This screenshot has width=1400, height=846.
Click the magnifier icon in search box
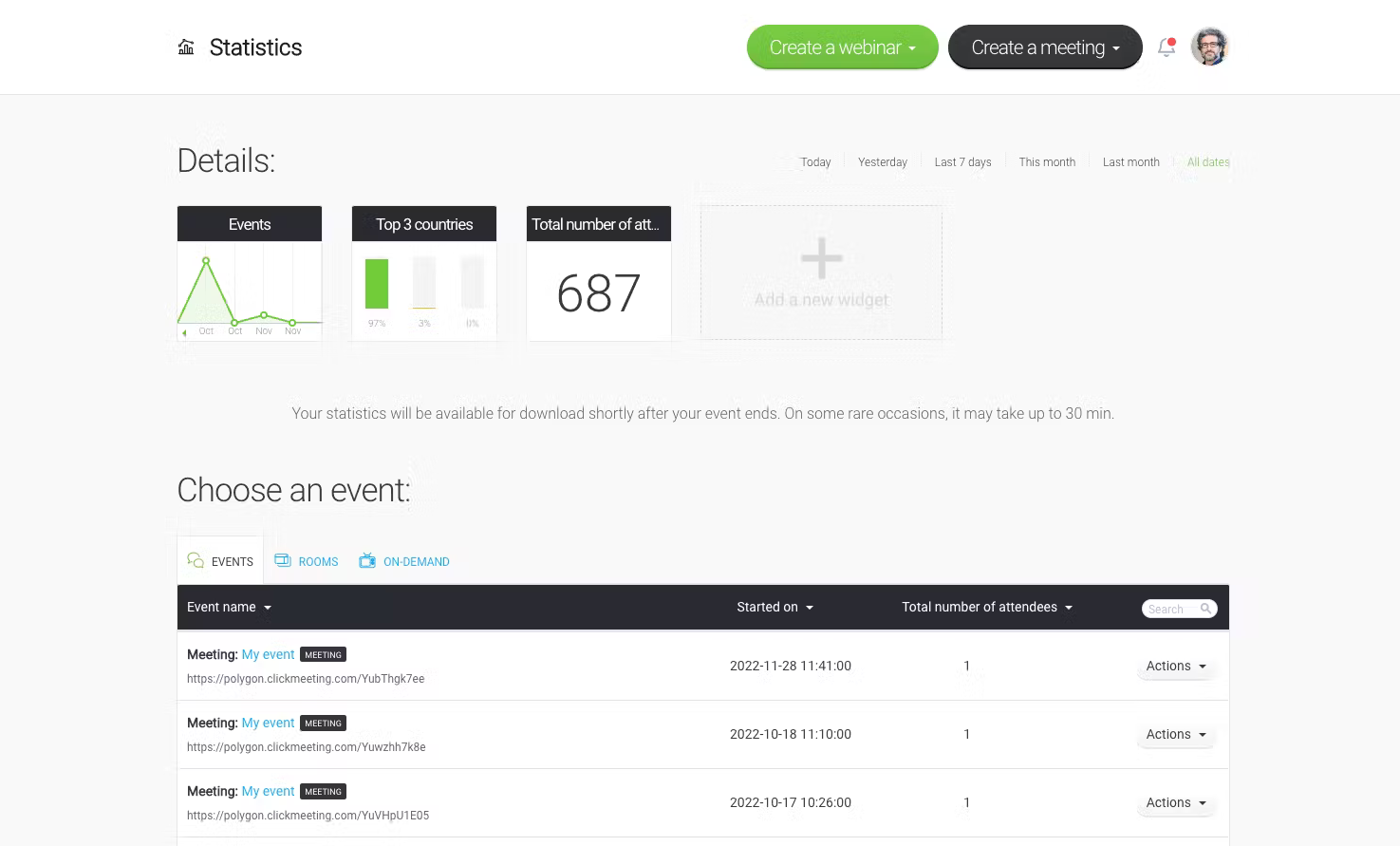coord(1205,609)
